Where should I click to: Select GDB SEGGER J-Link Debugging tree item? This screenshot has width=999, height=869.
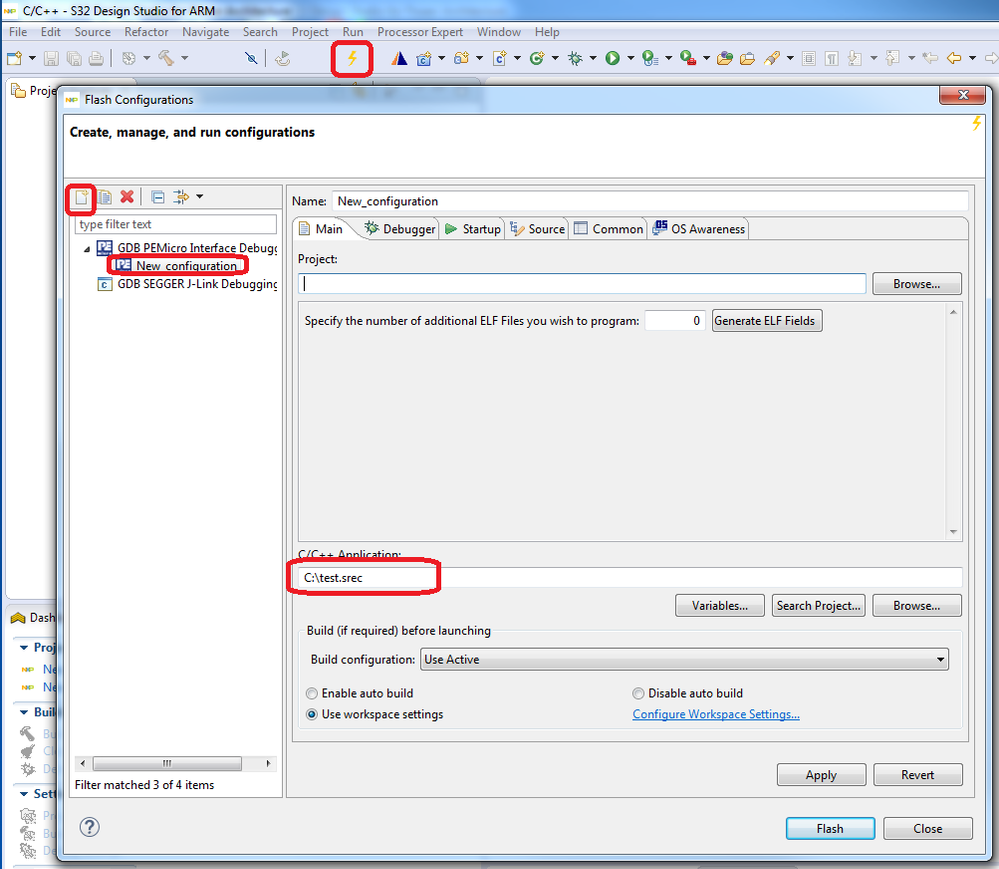187,284
